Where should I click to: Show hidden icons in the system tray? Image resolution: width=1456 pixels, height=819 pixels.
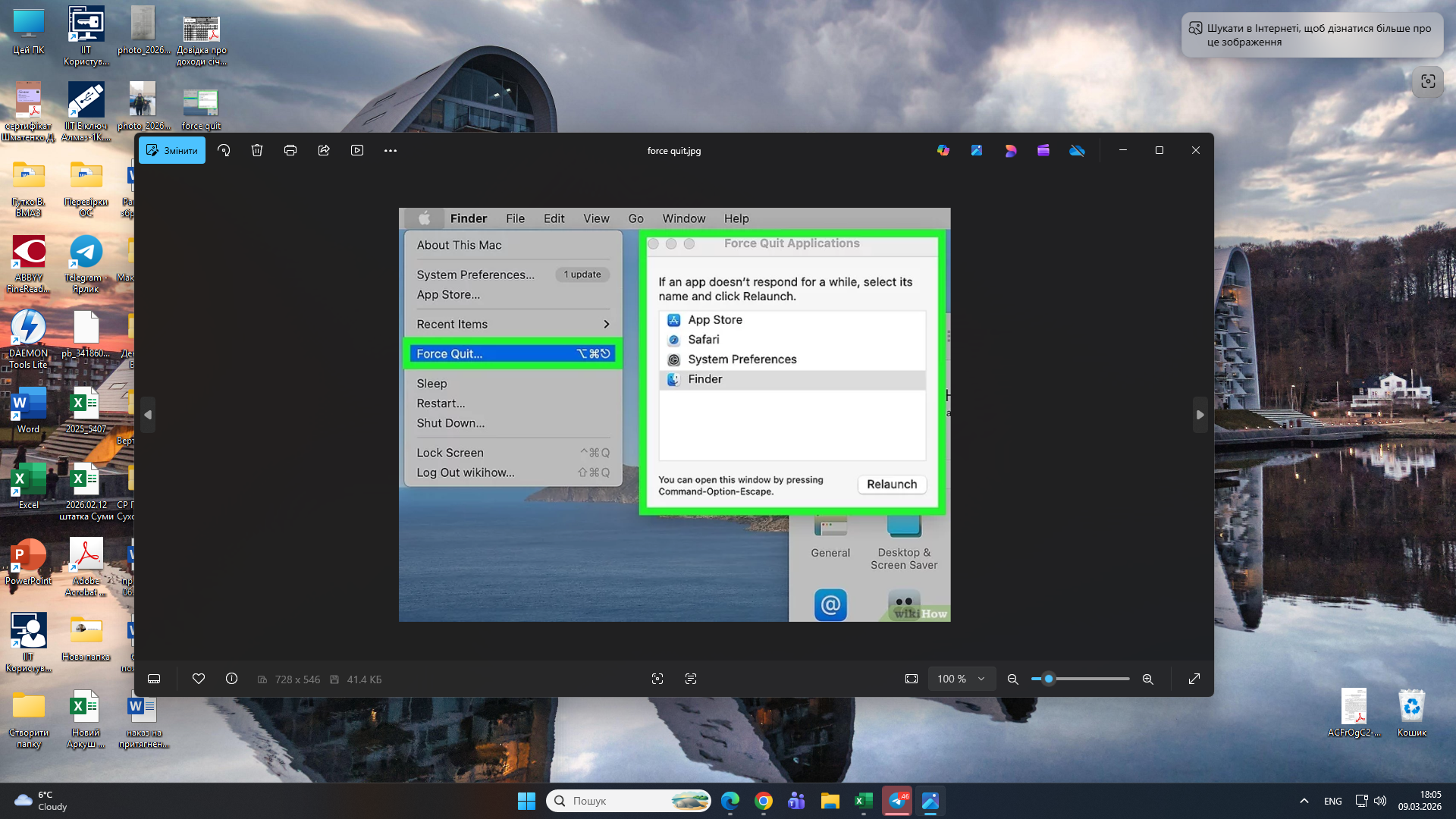1304,800
